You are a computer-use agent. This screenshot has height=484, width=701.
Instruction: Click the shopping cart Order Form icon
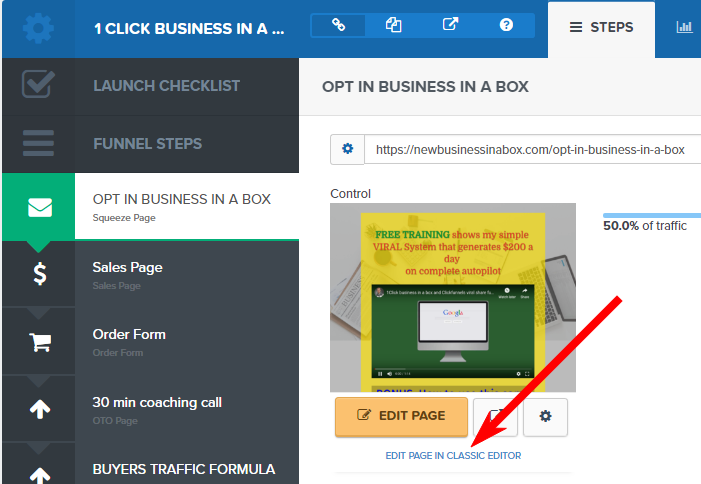[x=40, y=342]
